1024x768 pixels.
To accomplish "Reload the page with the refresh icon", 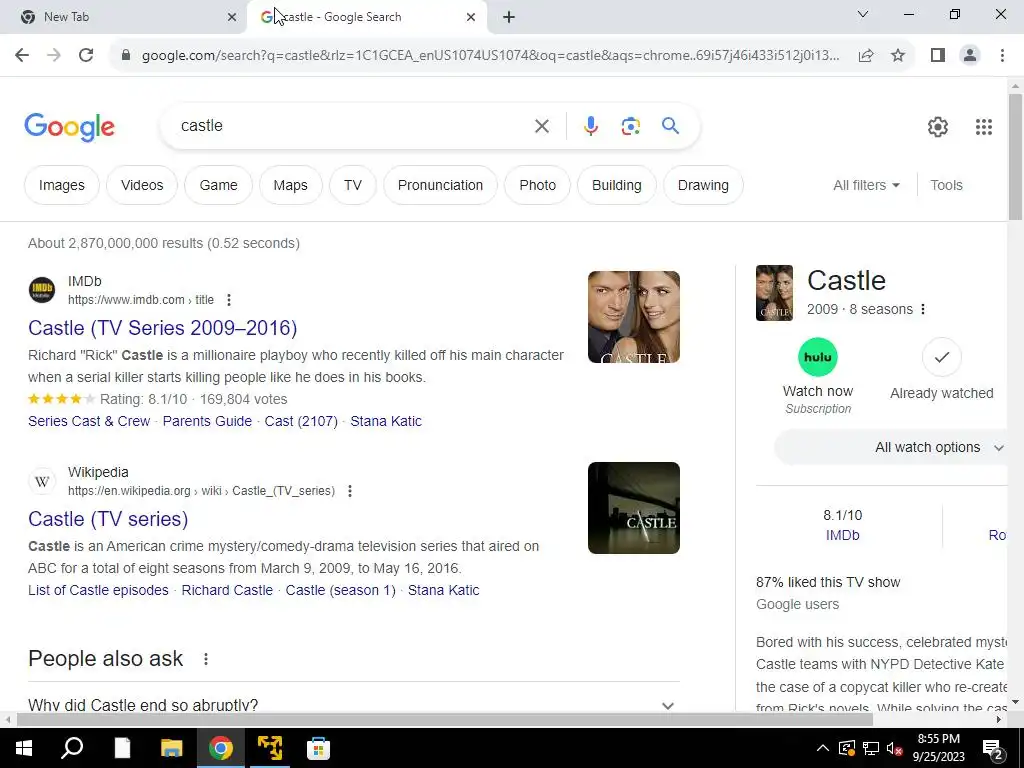I will (x=86, y=56).
